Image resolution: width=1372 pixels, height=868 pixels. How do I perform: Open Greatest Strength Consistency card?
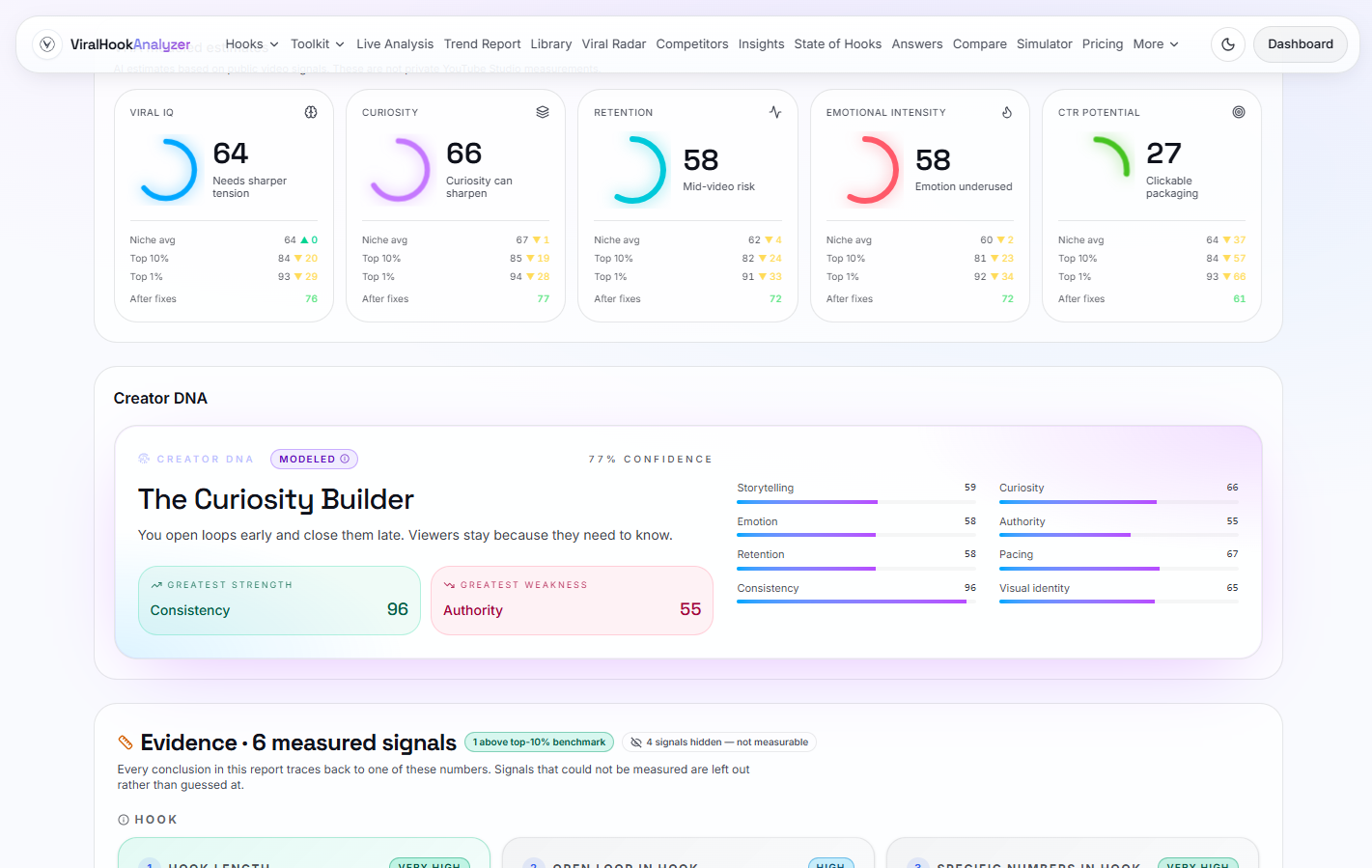click(x=279, y=601)
